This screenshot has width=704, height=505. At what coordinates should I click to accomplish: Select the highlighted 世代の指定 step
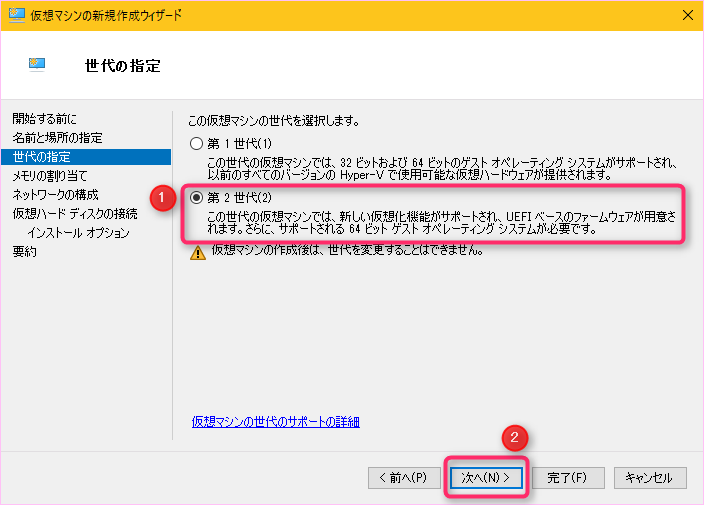(86, 157)
